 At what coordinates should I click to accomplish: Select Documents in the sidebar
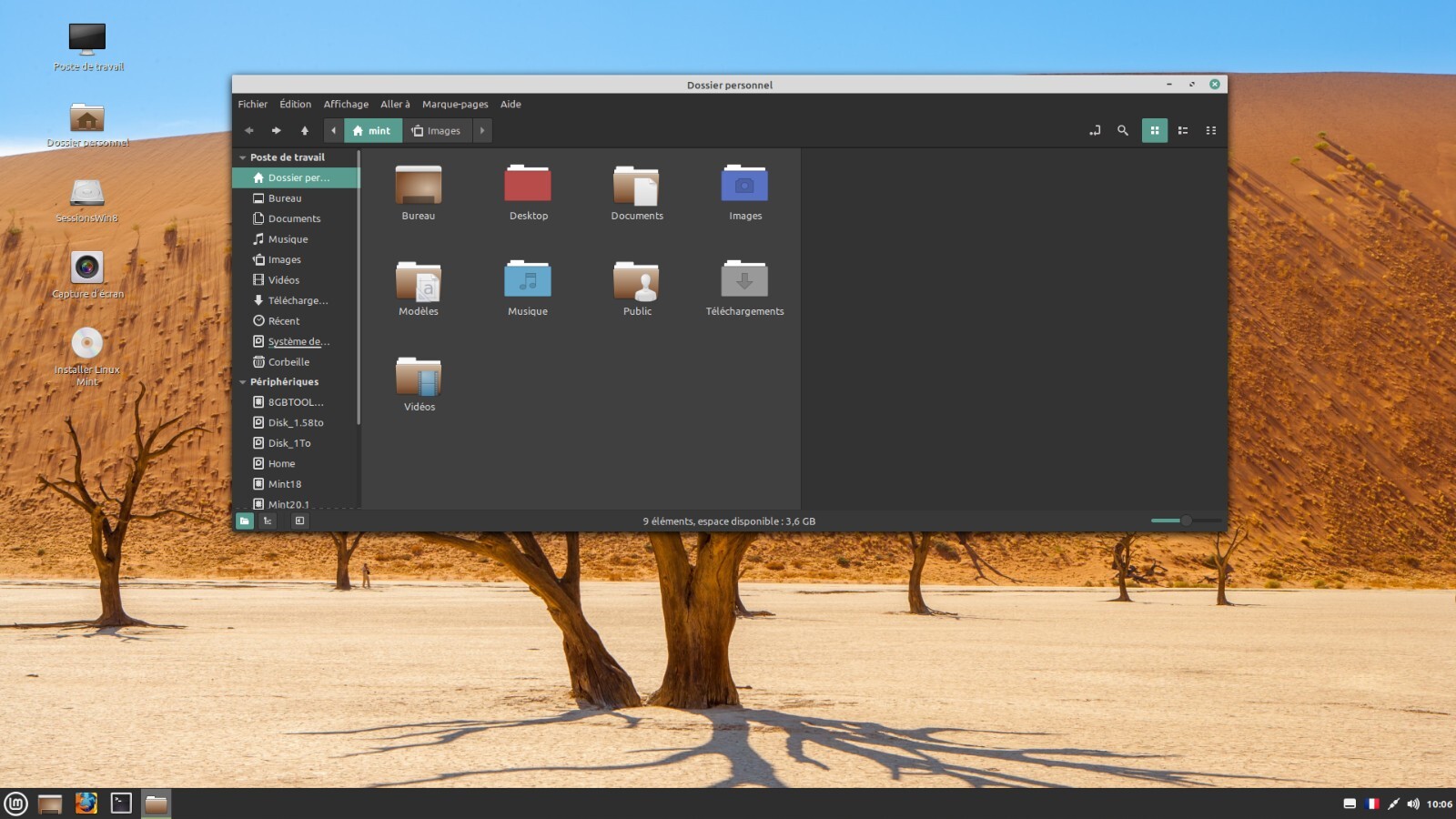296,218
